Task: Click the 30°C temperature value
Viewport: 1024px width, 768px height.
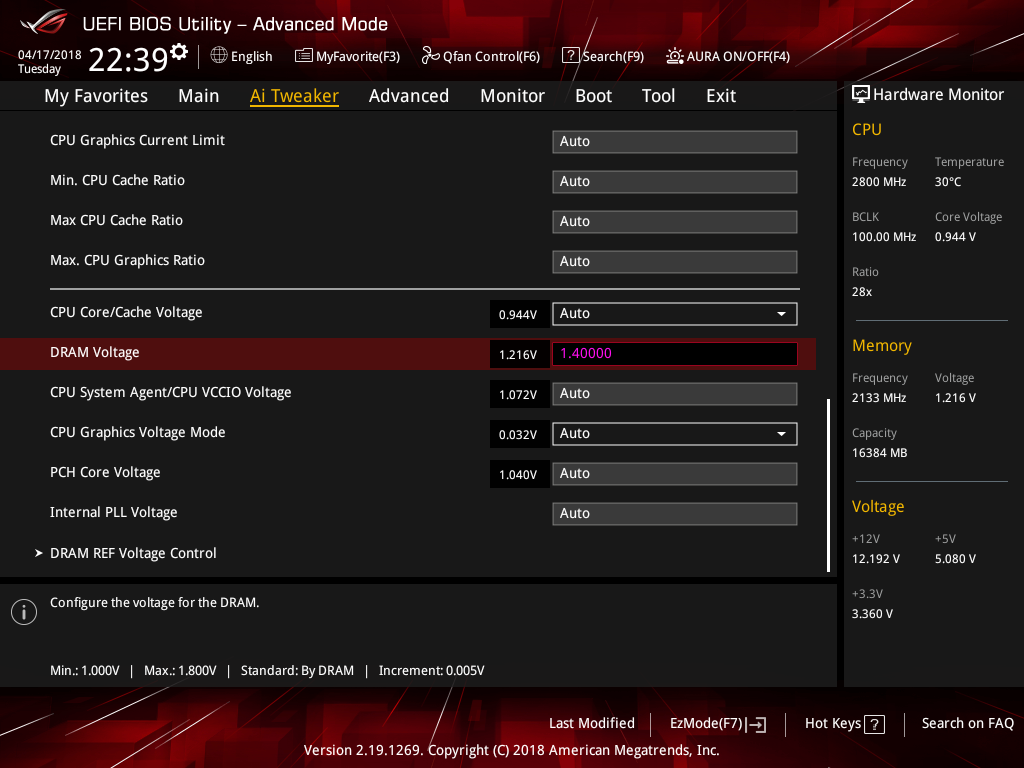Action: point(948,182)
